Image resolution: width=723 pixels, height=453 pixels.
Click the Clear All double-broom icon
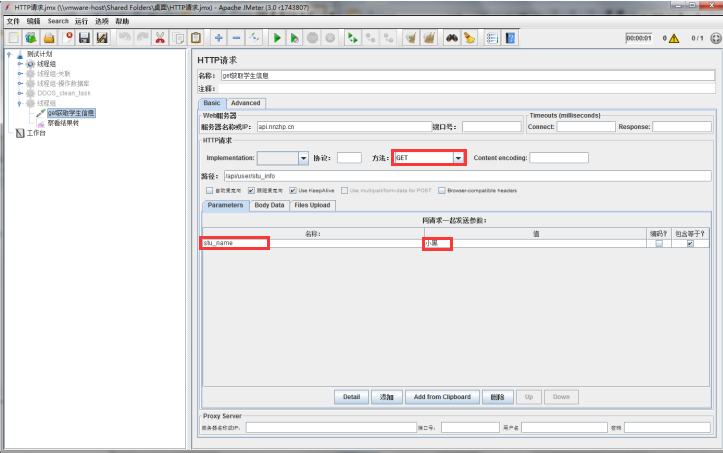coord(429,38)
